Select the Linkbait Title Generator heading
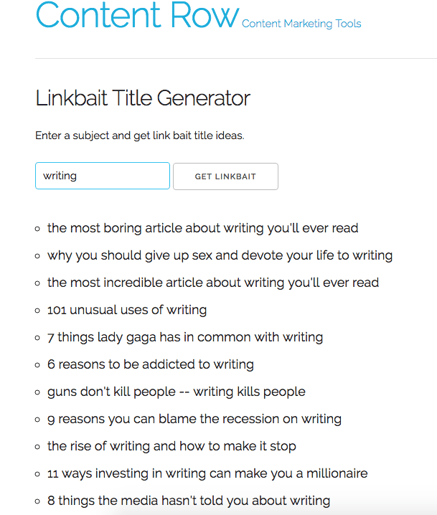This screenshot has height=515, width=437. (143, 98)
